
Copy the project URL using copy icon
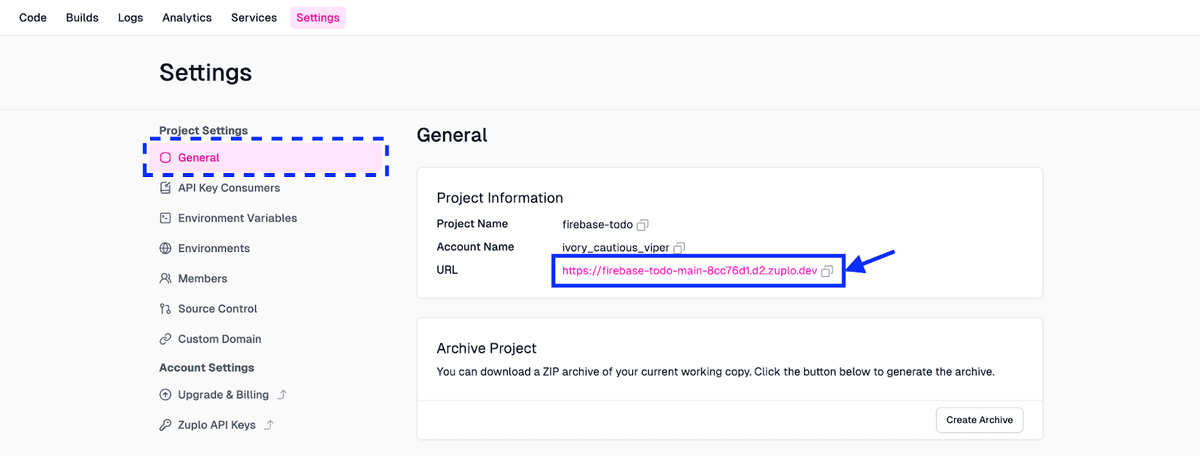pyautogui.click(x=827, y=272)
